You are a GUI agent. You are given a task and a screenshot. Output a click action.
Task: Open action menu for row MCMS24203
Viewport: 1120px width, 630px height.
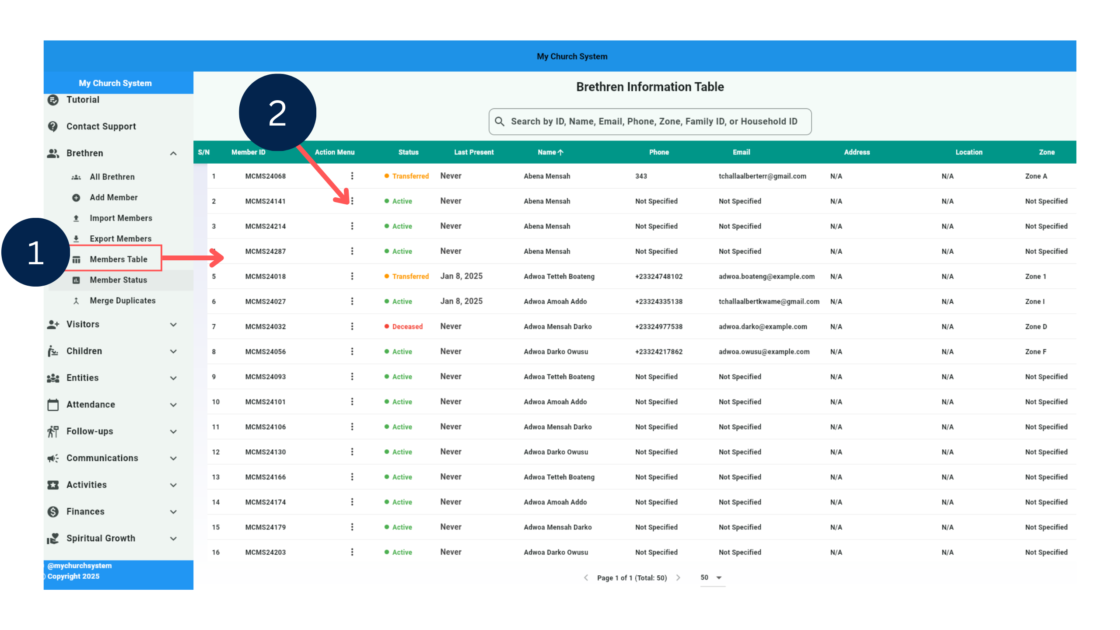(352, 552)
